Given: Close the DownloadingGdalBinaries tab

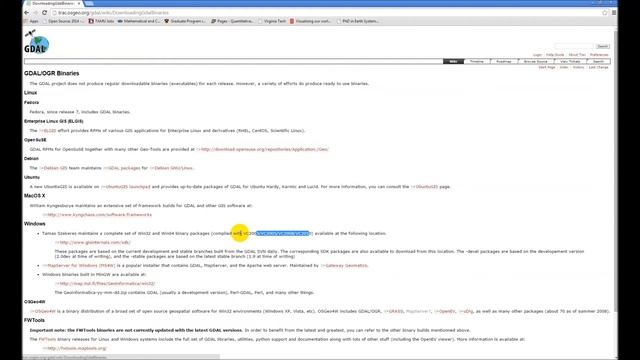Looking at the screenshot, I should 79,3.
